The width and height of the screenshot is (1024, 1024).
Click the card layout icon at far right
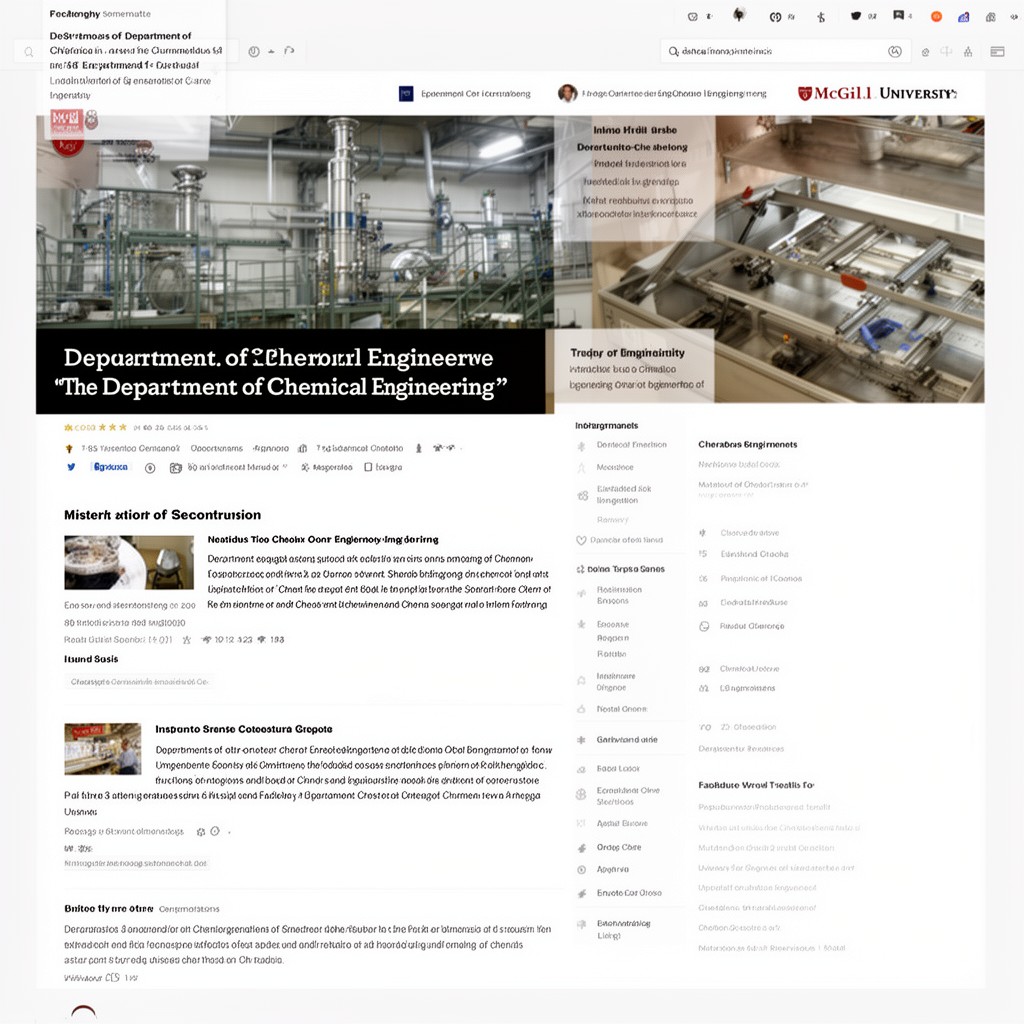[x=997, y=52]
